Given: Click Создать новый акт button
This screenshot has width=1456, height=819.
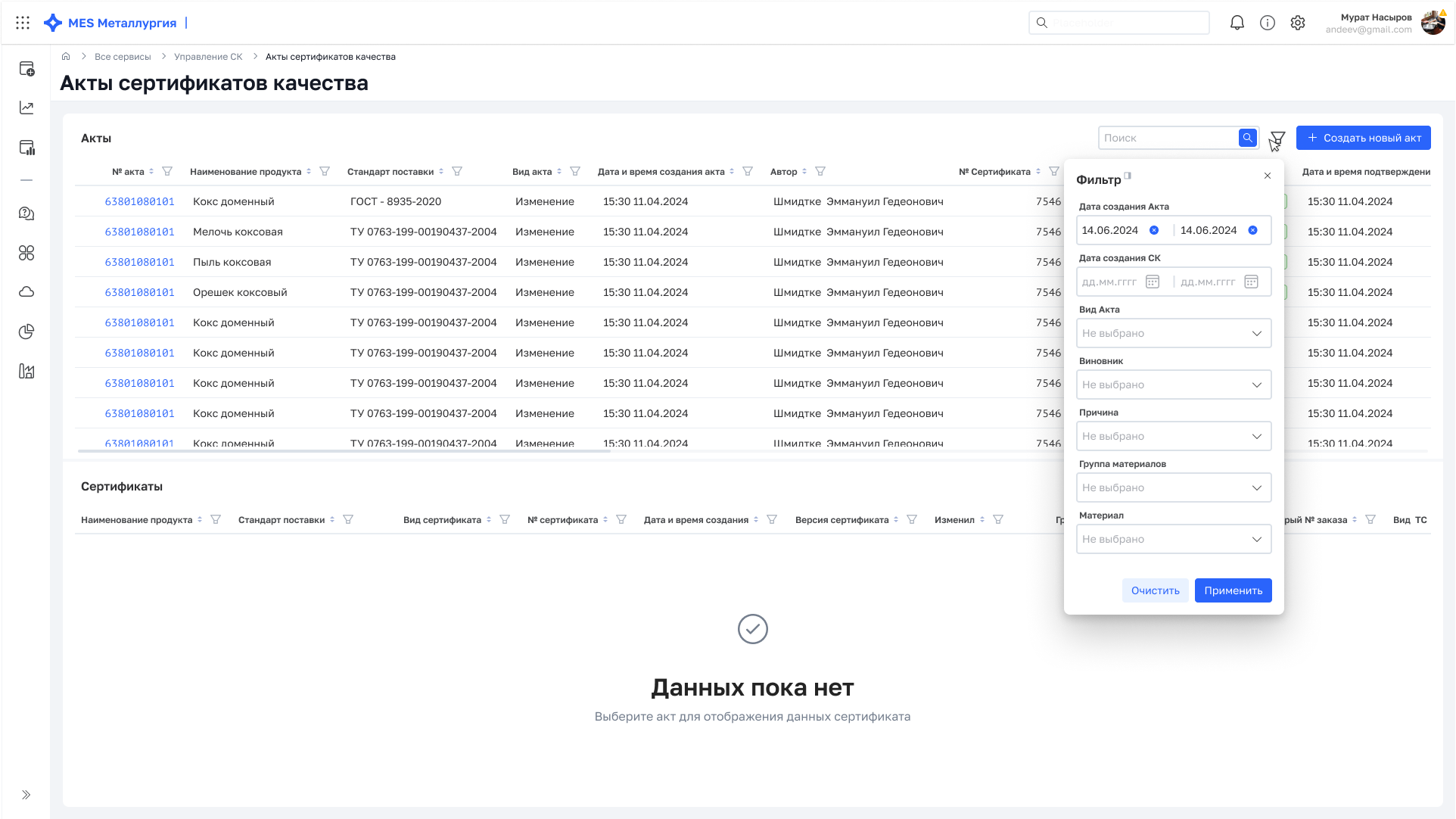Looking at the screenshot, I should (x=1364, y=138).
